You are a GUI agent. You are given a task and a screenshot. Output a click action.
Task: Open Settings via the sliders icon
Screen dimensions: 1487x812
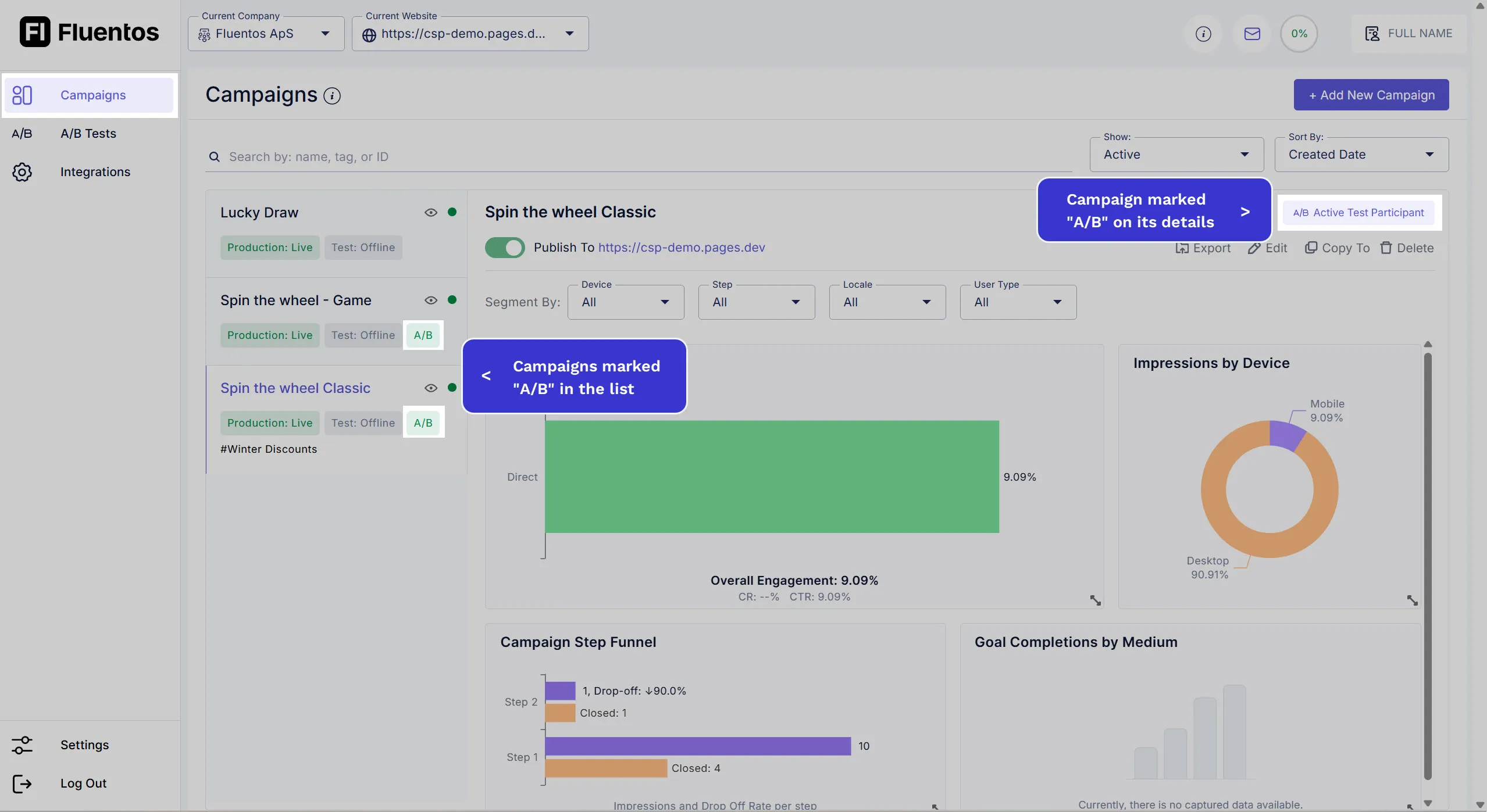click(22, 745)
